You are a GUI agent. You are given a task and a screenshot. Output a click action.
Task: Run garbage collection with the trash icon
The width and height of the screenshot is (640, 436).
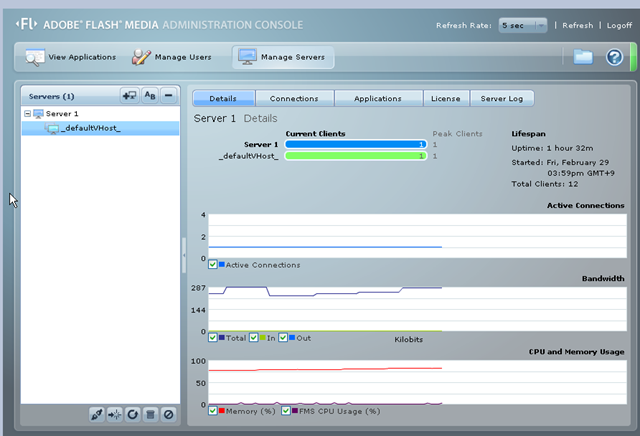[x=151, y=415]
